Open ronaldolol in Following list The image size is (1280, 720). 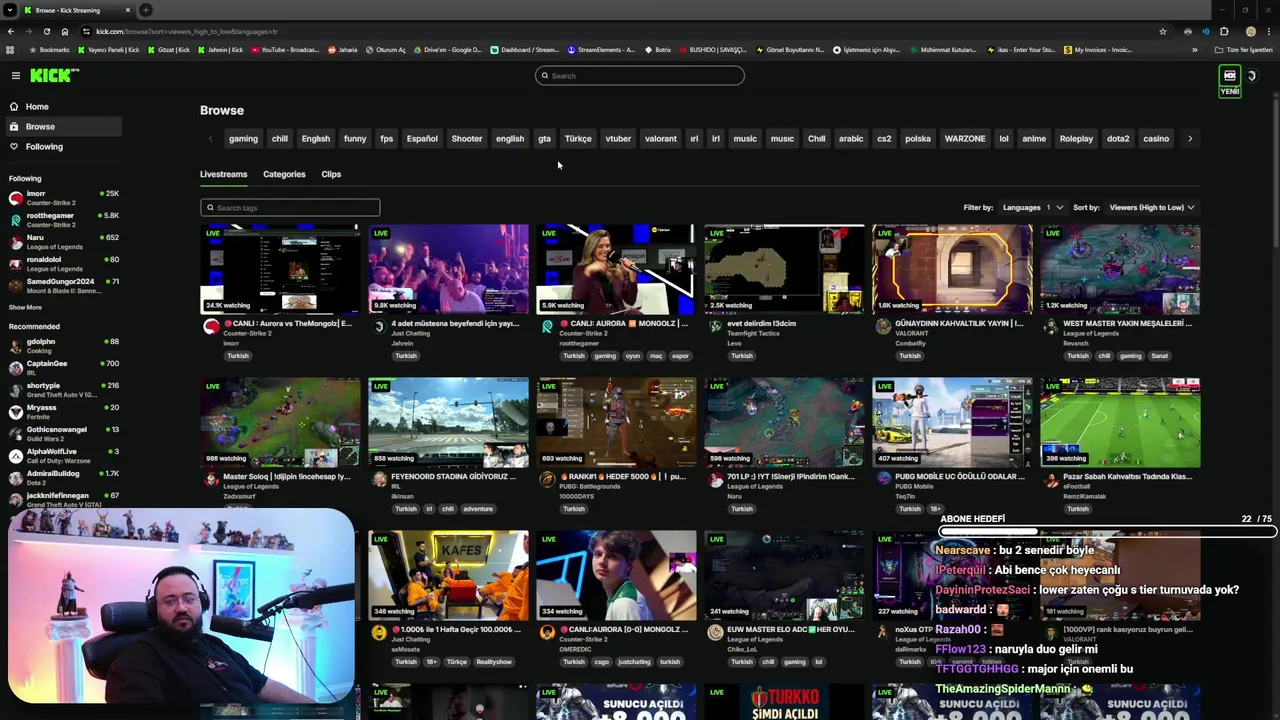pyautogui.click(x=64, y=263)
